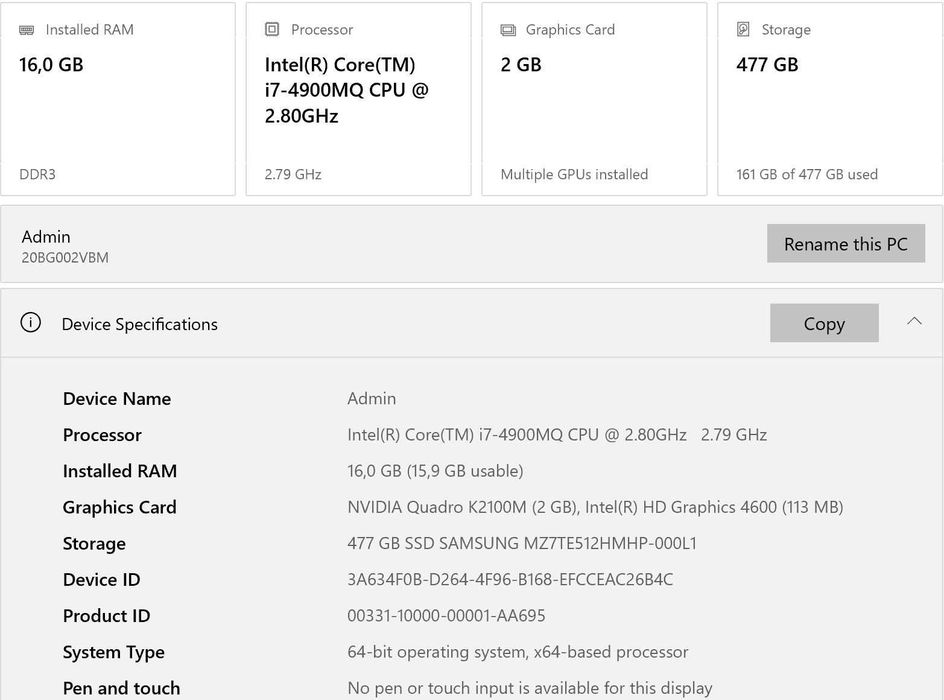Viewport: 944px width, 700px height.
Task: Collapse the Device Specifications section
Action: coord(914,322)
